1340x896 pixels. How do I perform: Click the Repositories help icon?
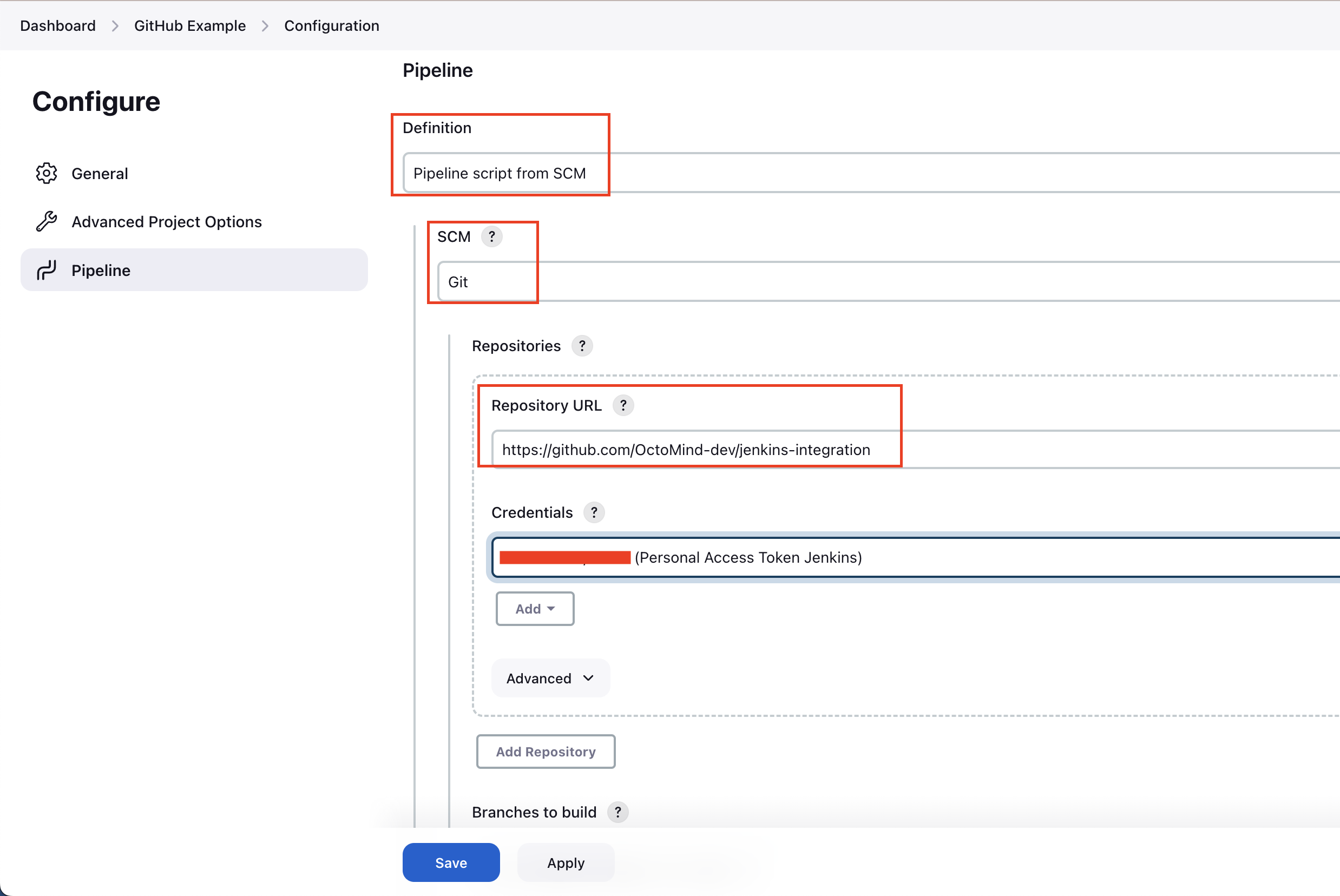pos(582,346)
